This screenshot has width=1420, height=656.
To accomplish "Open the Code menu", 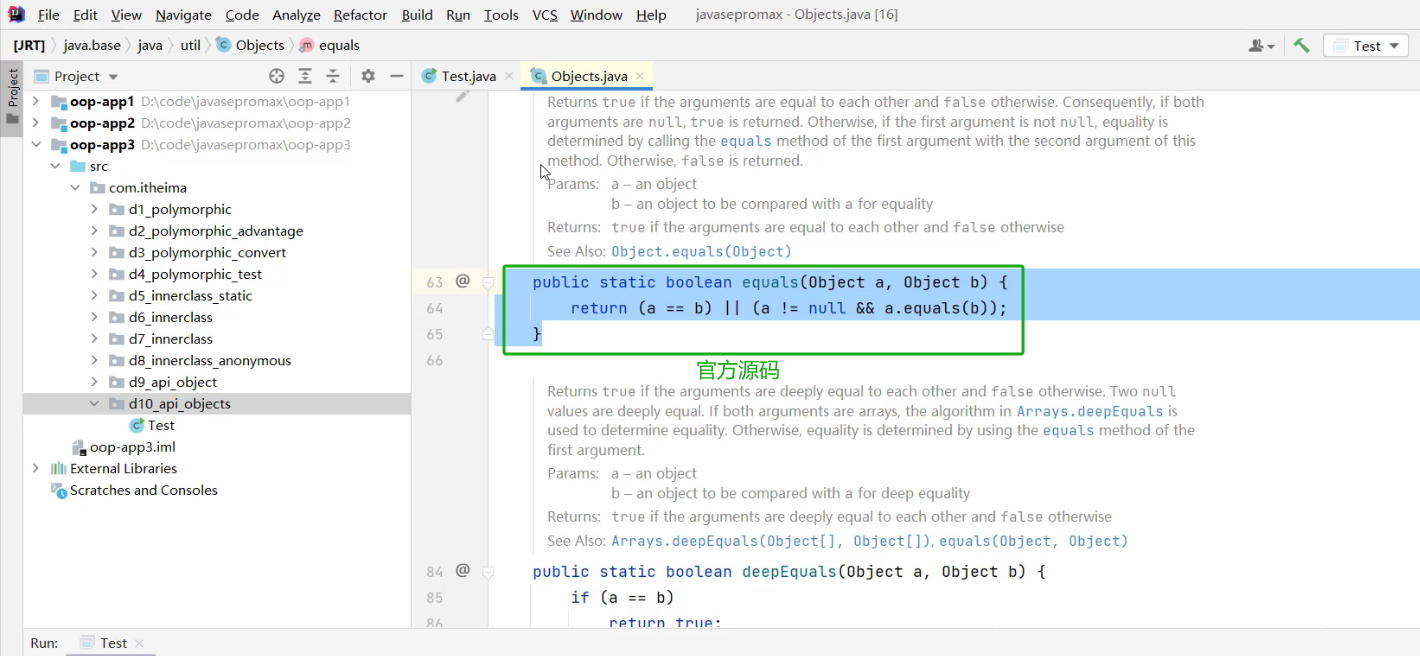I will 242,15.
